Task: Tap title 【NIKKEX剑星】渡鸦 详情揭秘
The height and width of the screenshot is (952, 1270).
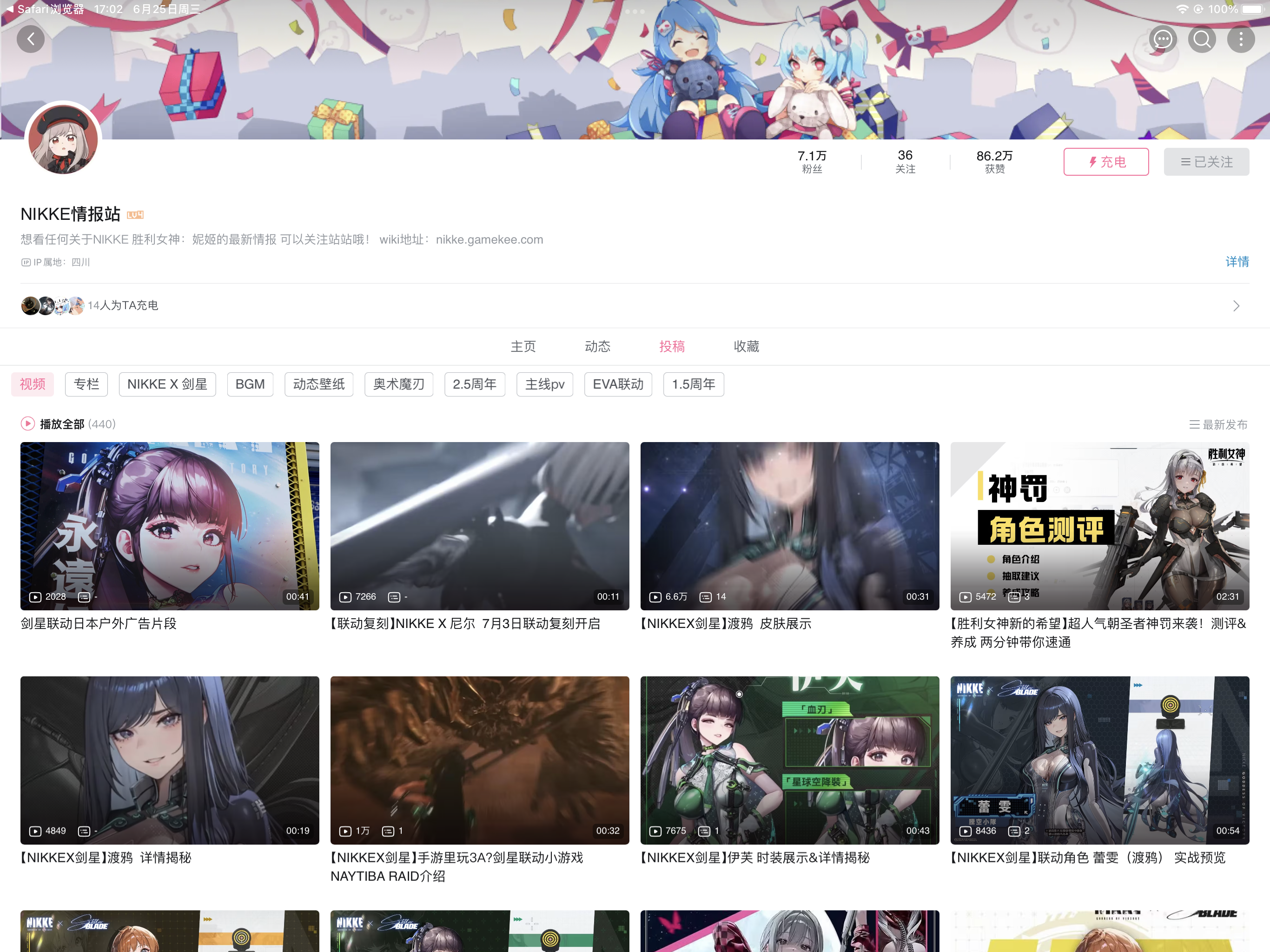Action: [x=106, y=858]
